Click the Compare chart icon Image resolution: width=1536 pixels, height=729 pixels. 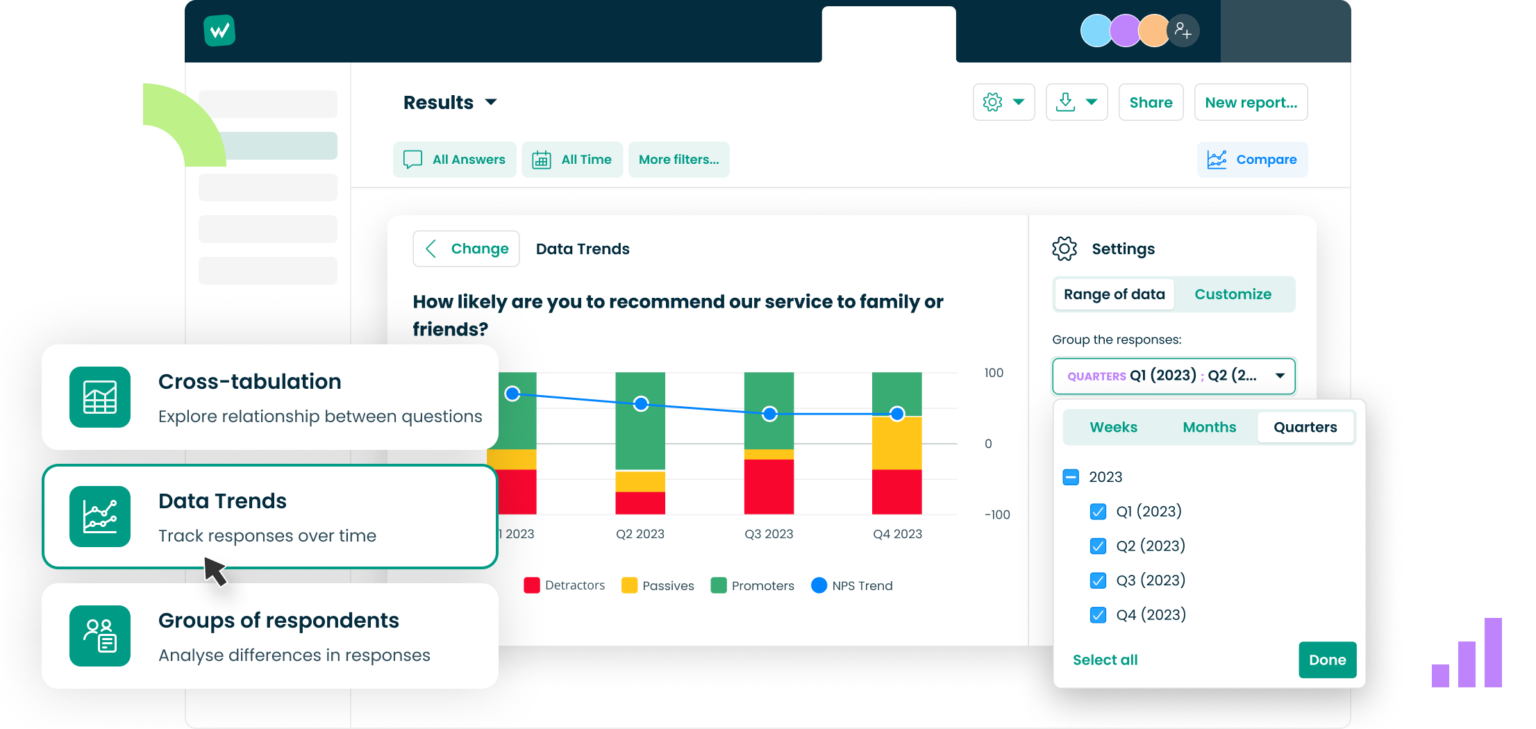pos(1216,159)
